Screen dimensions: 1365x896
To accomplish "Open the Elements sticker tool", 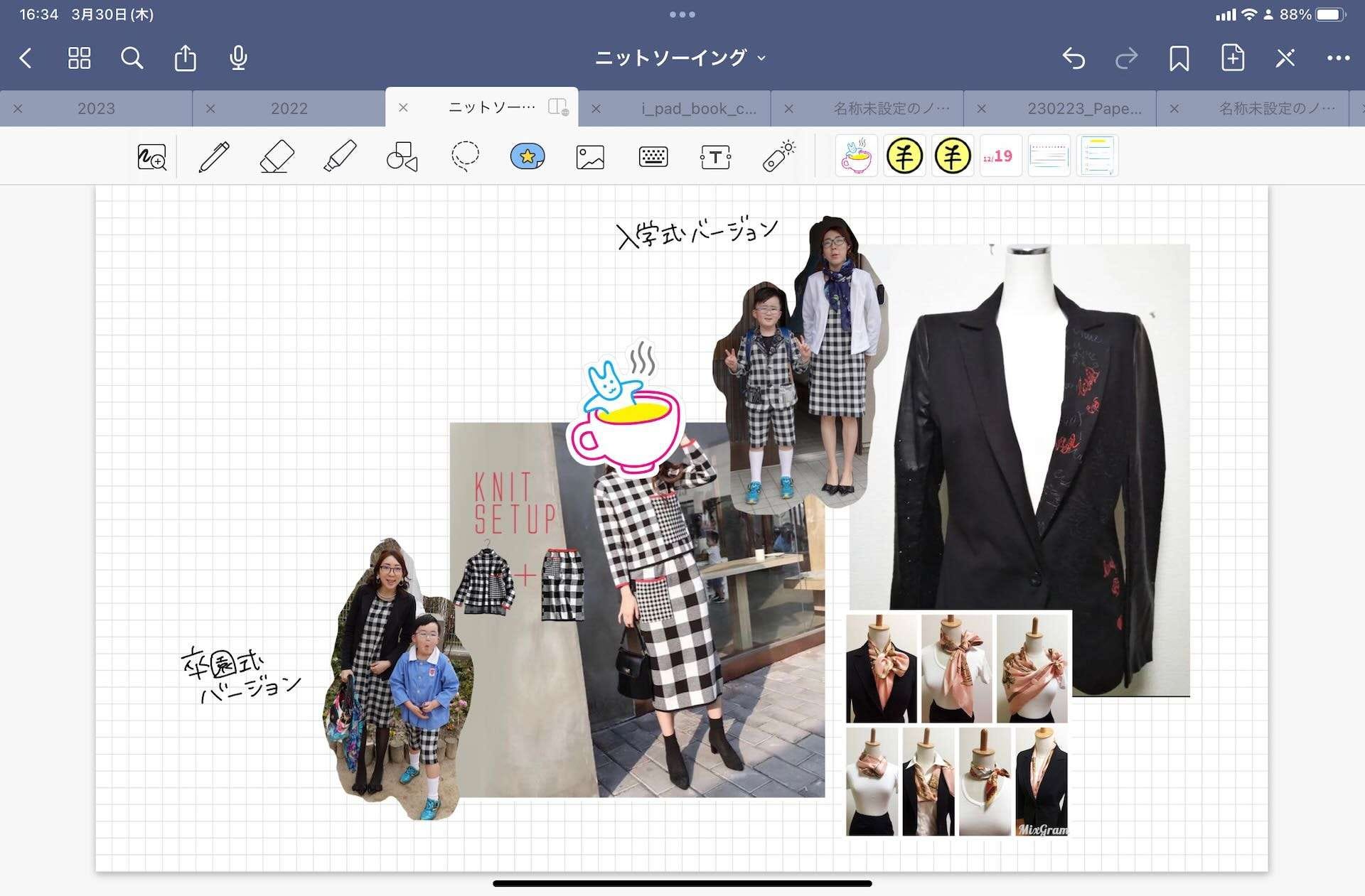I will (528, 156).
